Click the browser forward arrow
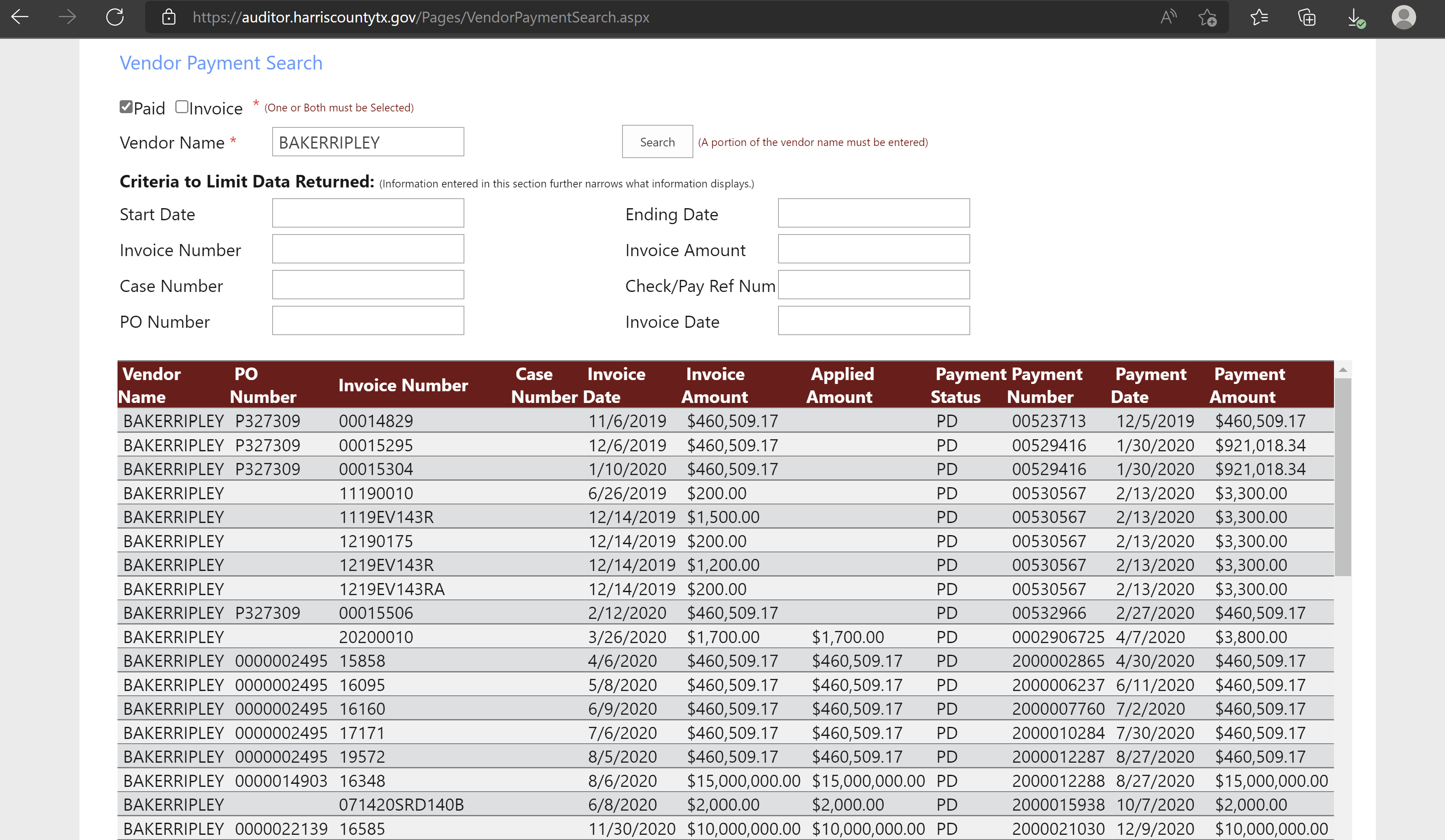 (67, 17)
